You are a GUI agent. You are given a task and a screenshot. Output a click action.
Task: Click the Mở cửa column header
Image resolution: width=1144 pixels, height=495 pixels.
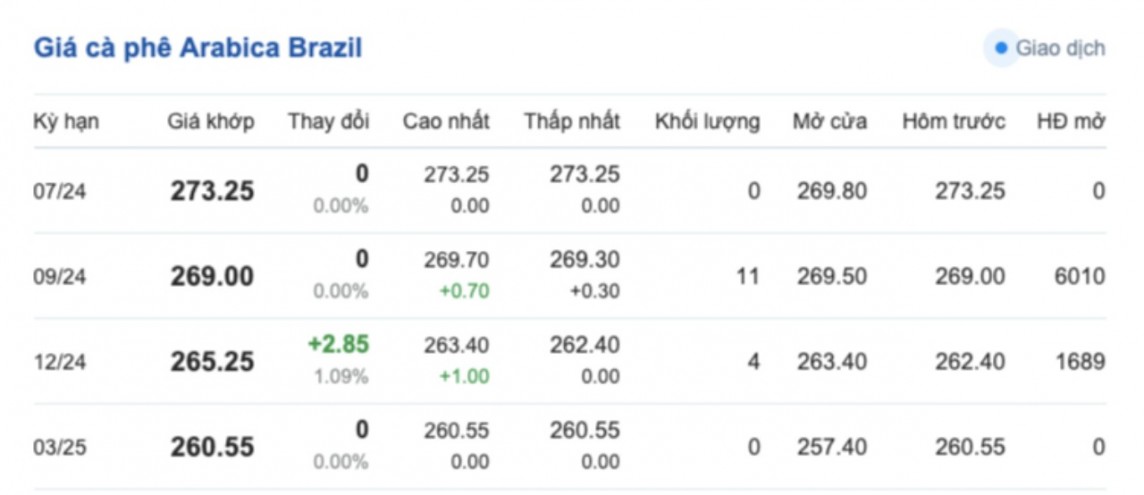pyautogui.click(x=829, y=122)
